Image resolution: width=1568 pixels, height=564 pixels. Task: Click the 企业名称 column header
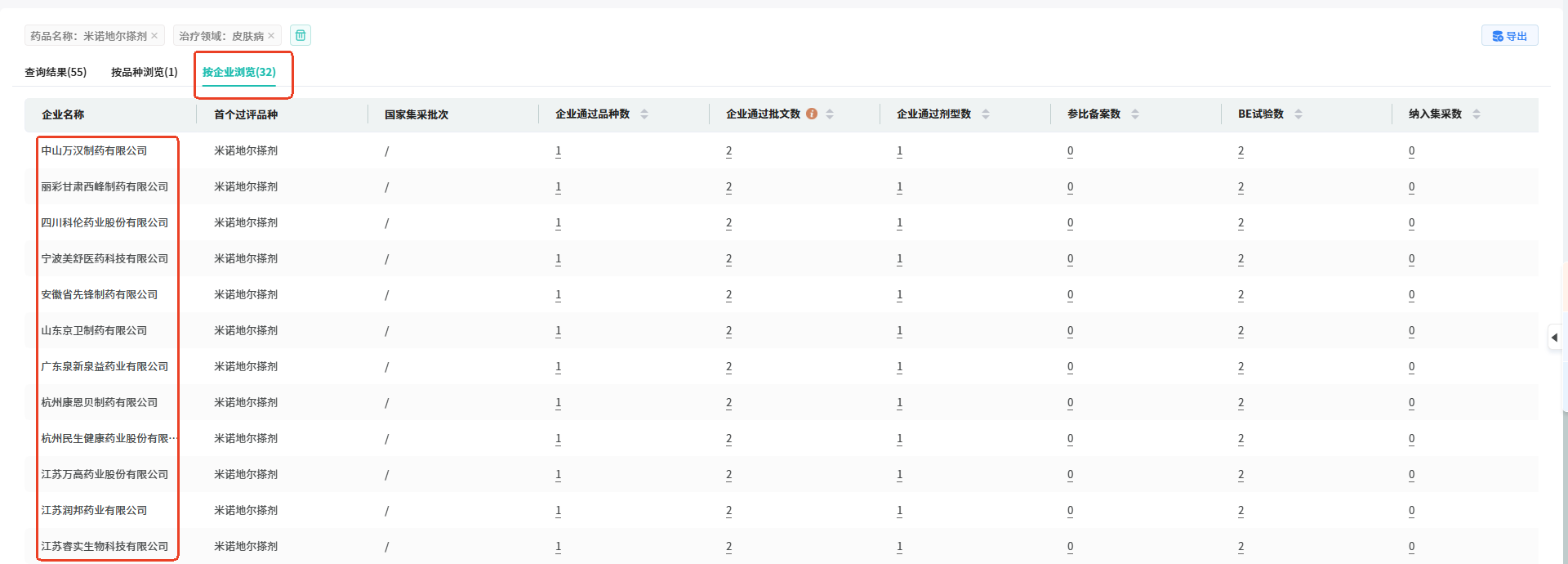[x=63, y=114]
